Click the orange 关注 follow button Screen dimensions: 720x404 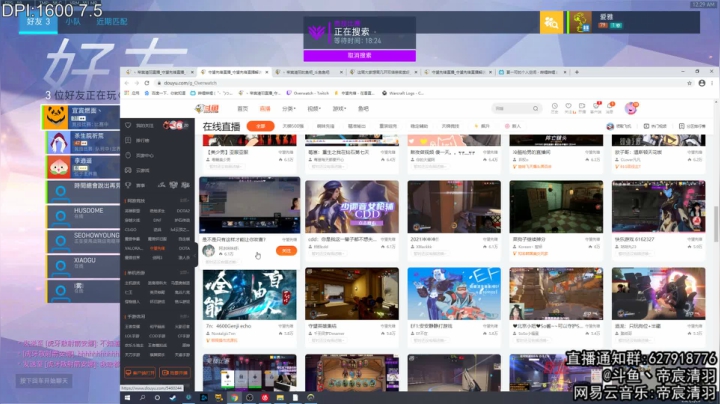(286, 251)
